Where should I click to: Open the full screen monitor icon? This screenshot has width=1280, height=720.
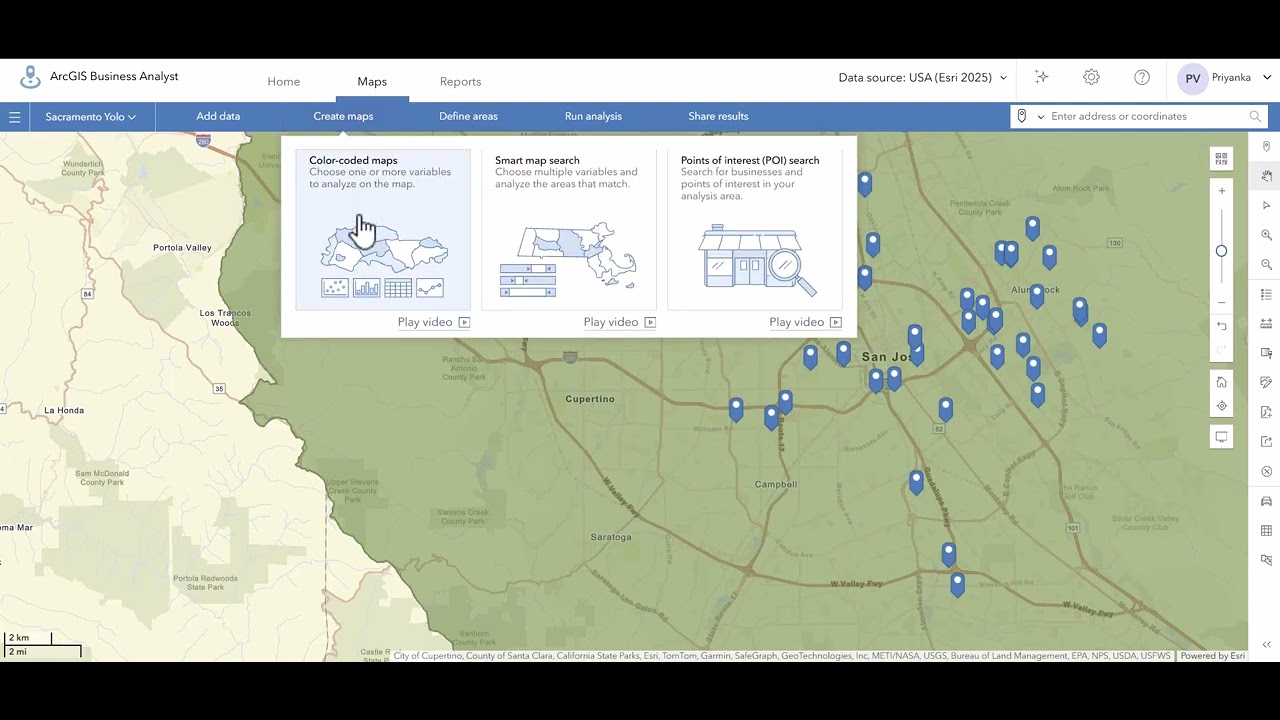tap(1221, 437)
